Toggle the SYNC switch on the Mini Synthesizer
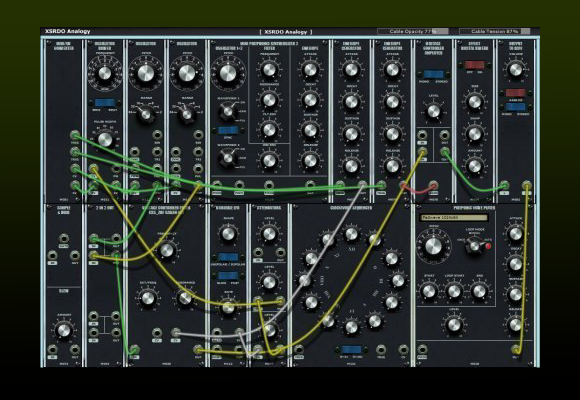This screenshot has width=580, height=400. click(x=228, y=130)
